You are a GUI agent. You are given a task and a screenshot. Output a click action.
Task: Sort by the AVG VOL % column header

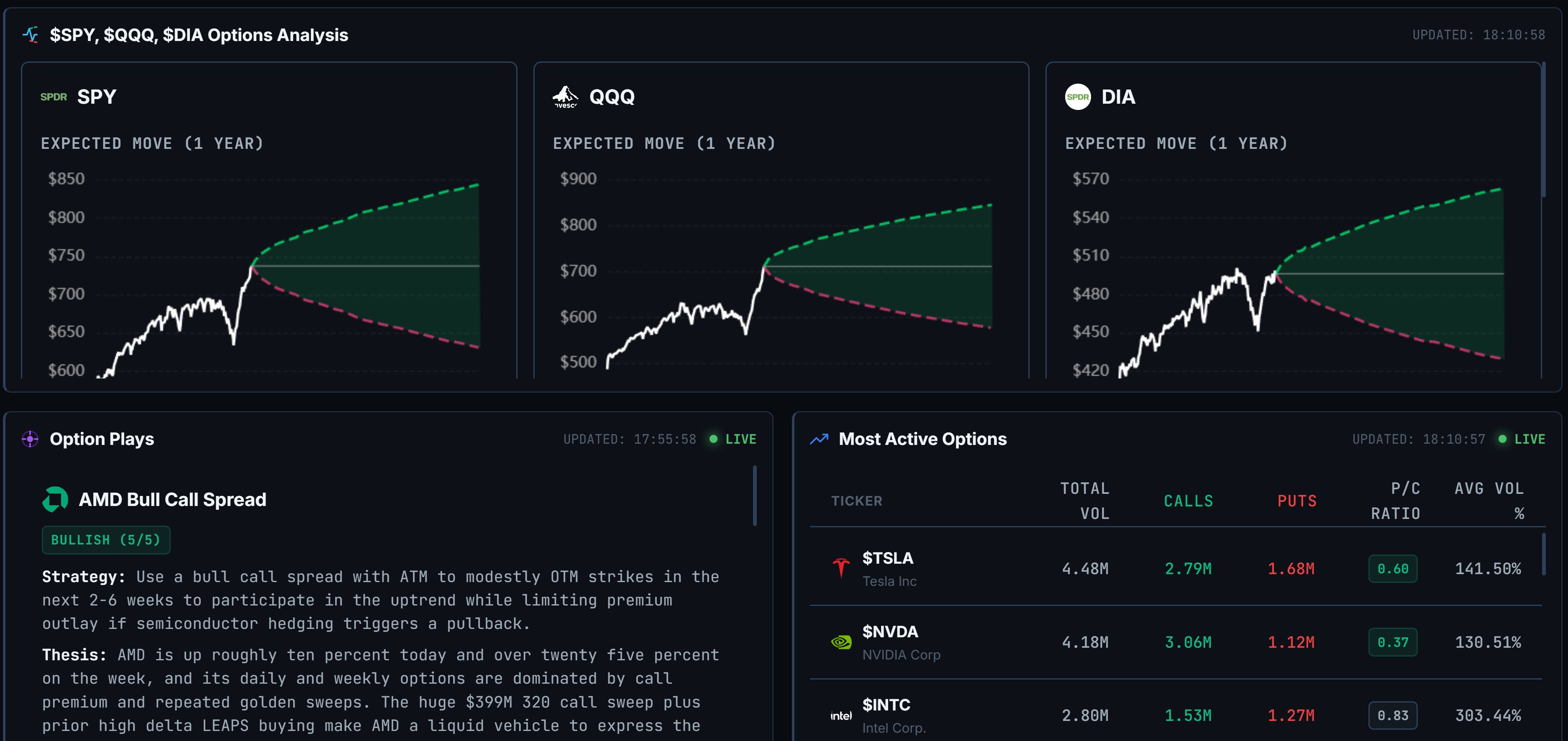point(1489,501)
